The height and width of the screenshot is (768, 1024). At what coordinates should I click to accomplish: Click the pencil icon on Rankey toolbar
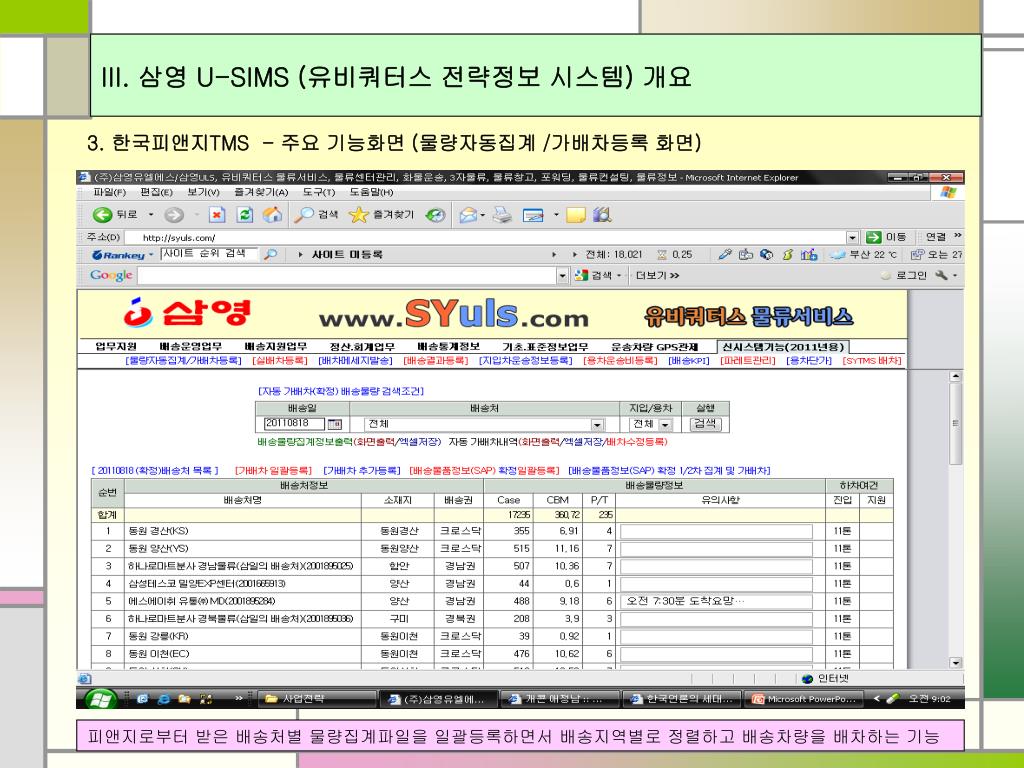(724, 255)
